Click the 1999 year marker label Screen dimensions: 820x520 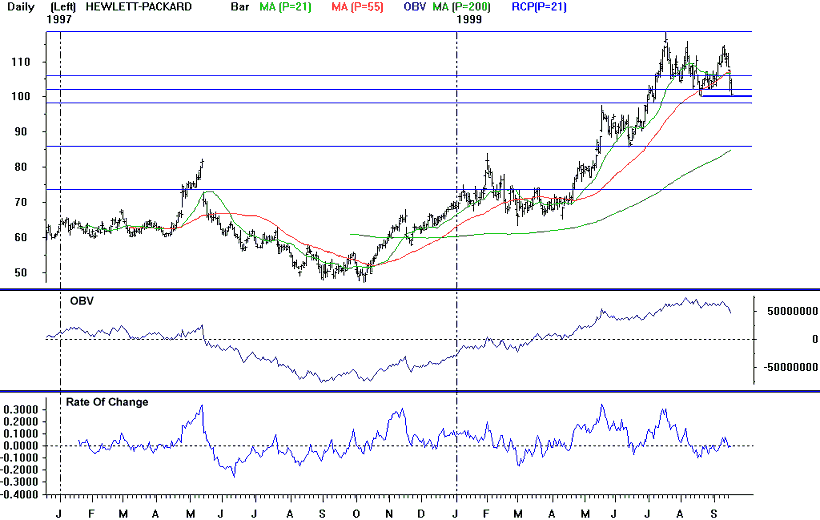pos(469,19)
